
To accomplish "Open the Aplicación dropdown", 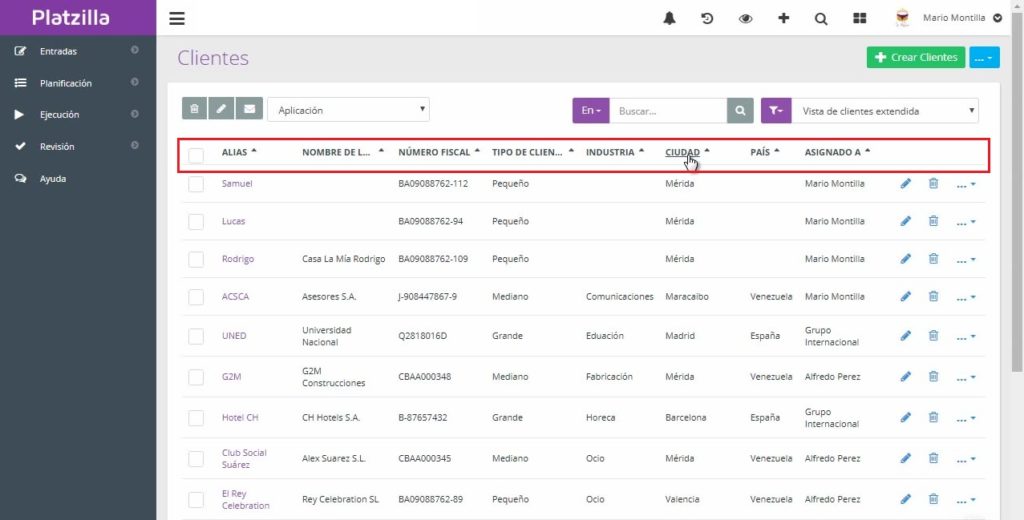I will click(349, 110).
